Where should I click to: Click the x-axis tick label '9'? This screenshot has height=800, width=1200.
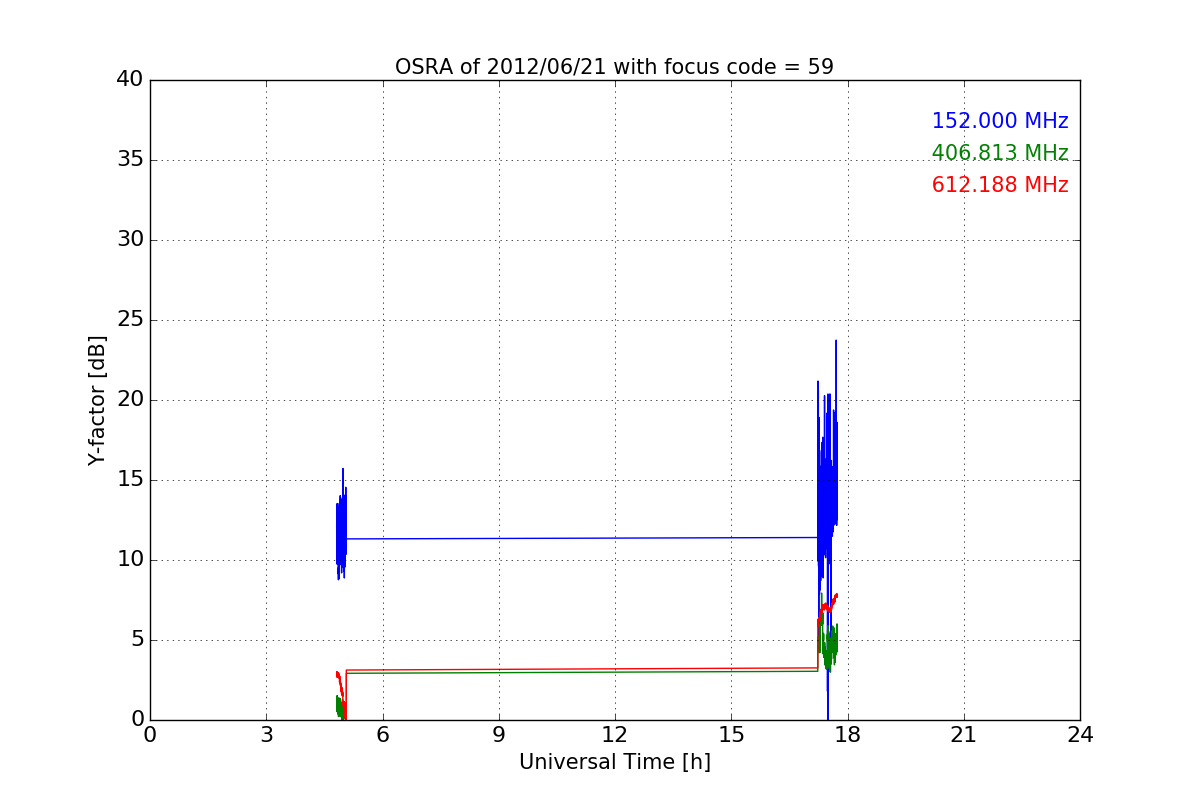498,735
